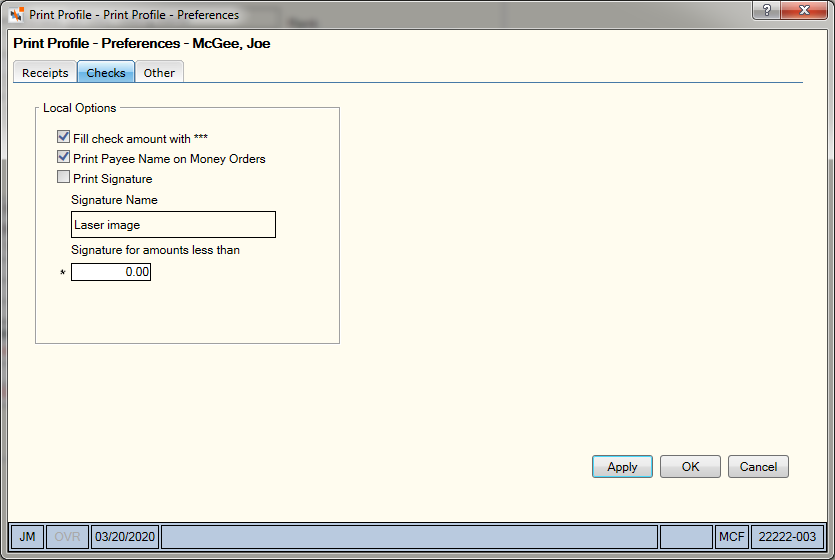Click the application icon in title bar

16,14
